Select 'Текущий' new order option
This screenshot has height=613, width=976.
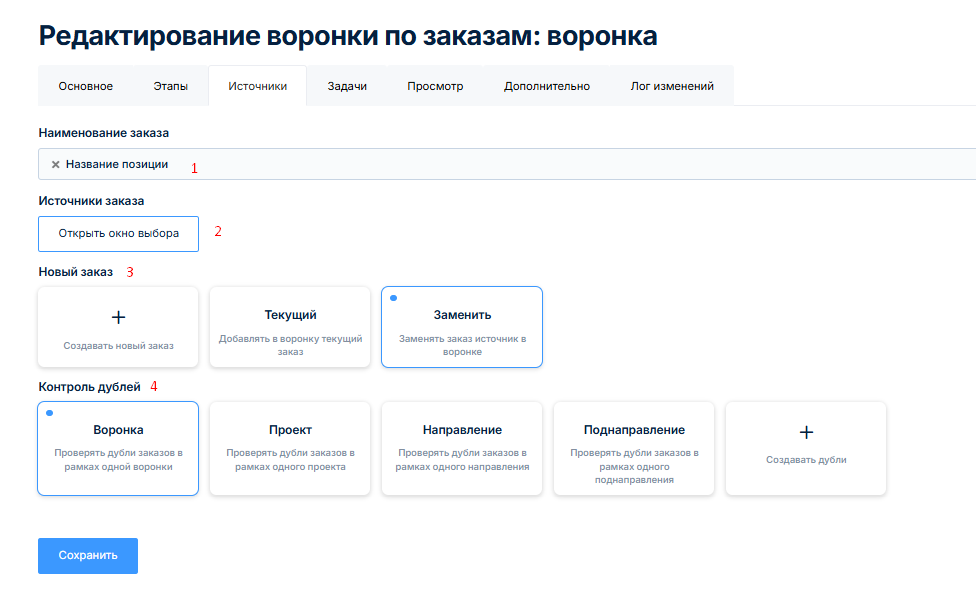pyautogui.click(x=290, y=327)
